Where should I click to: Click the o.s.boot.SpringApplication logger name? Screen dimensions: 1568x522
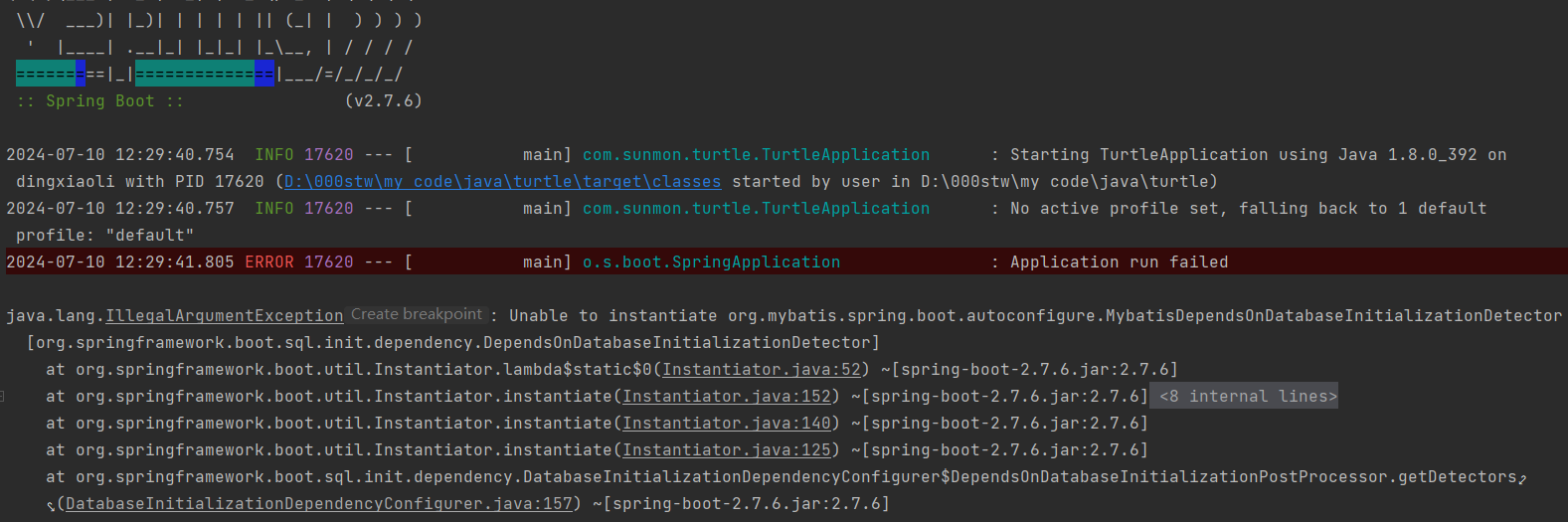click(x=711, y=262)
